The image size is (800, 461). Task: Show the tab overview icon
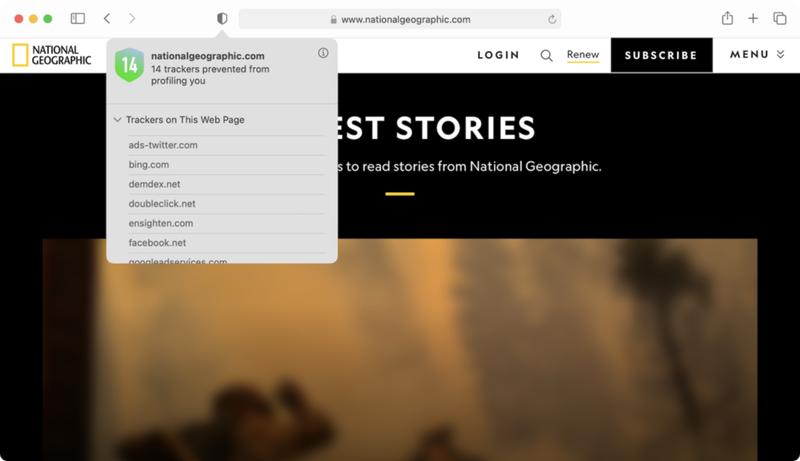point(780,19)
